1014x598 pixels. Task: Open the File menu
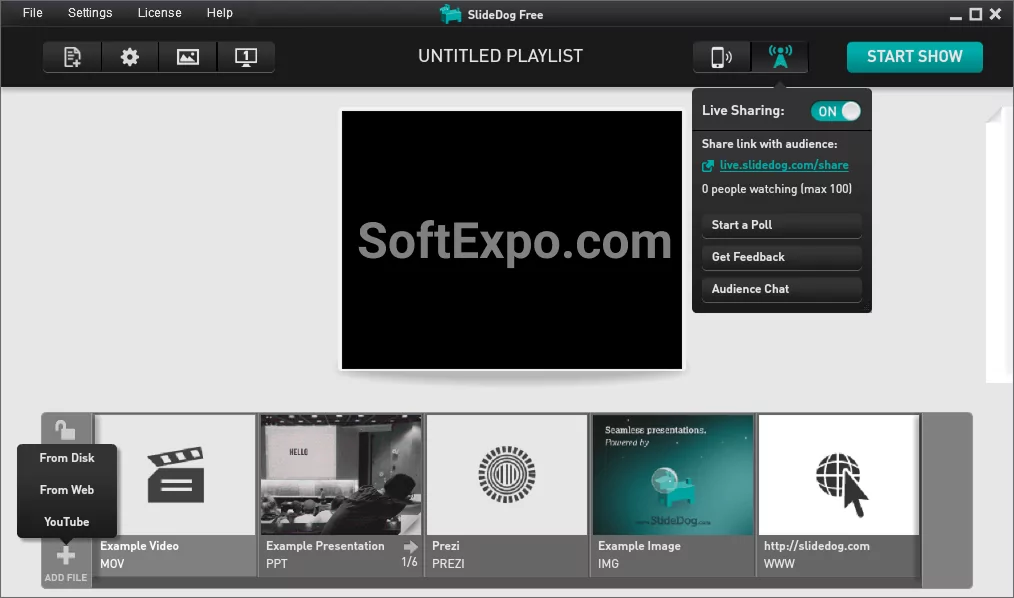tap(33, 13)
